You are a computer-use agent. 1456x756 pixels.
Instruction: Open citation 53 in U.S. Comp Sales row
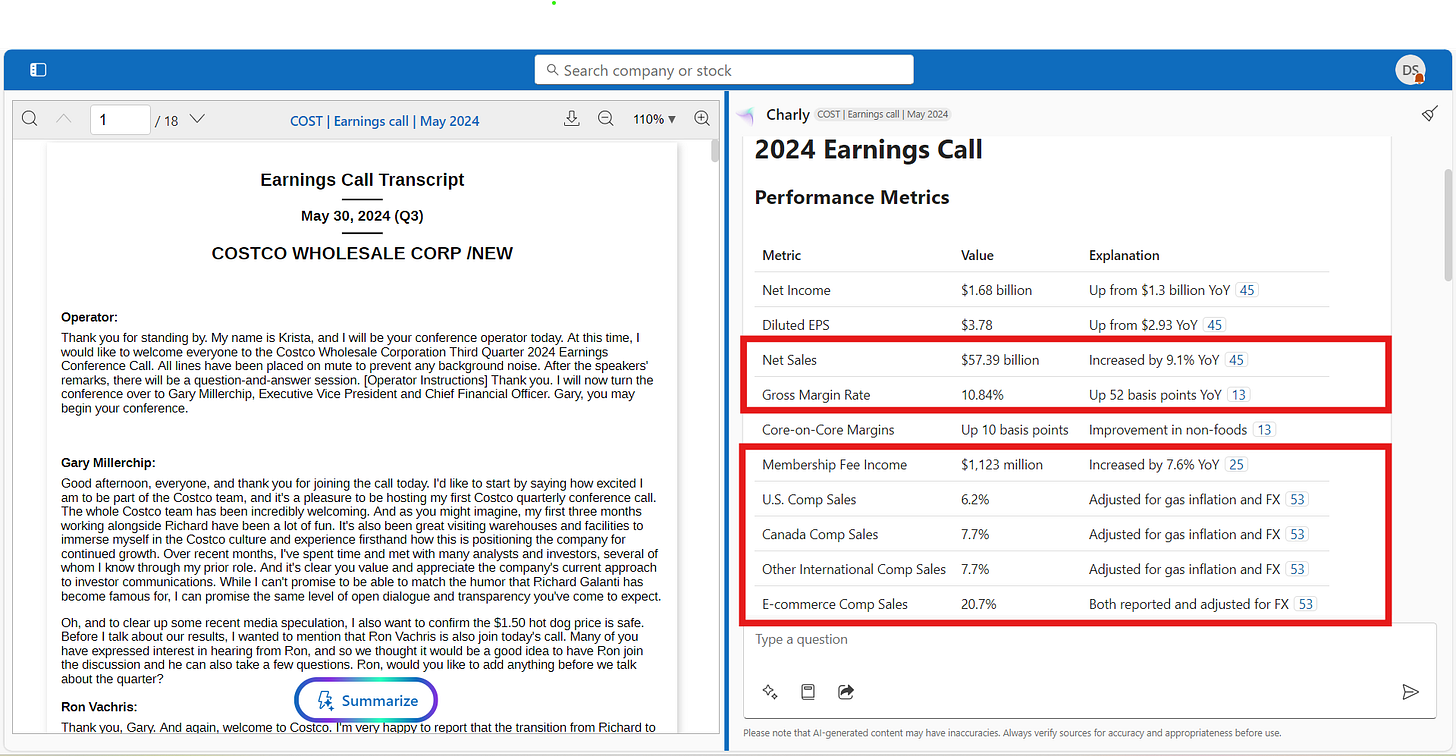pyautogui.click(x=1297, y=500)
